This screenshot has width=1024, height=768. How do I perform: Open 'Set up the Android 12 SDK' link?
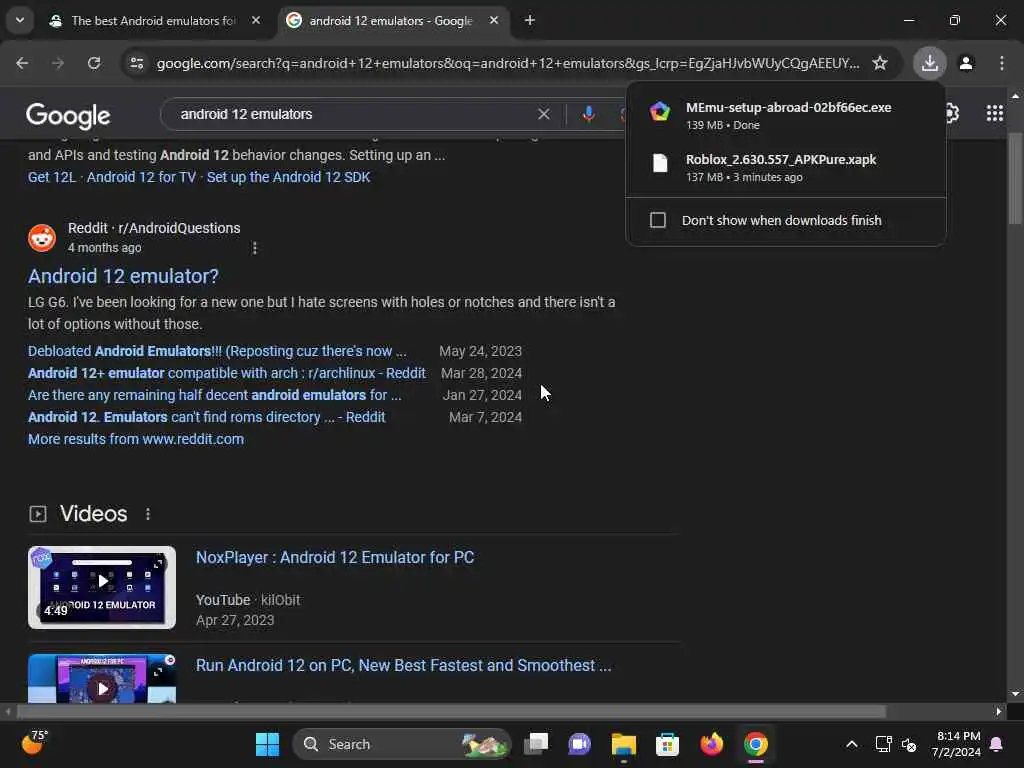pos(289,177)
